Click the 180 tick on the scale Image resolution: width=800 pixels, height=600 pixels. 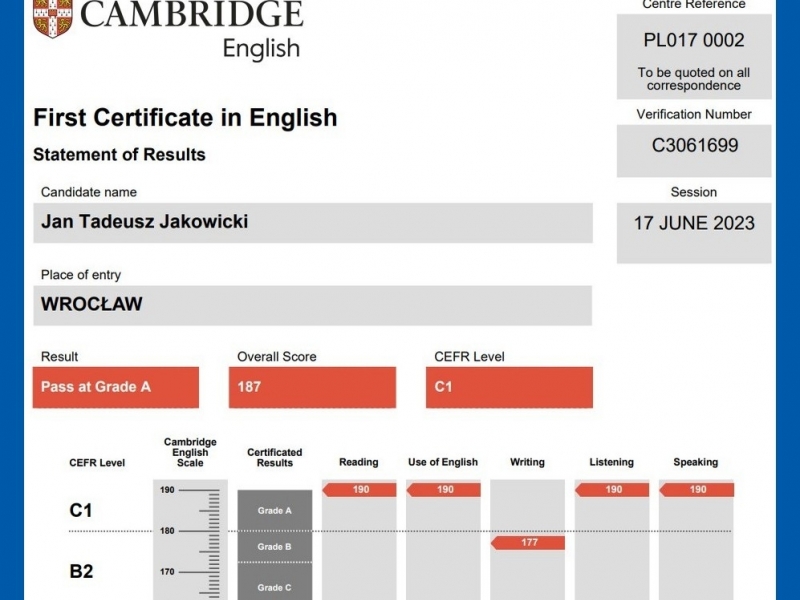(190, 531)
